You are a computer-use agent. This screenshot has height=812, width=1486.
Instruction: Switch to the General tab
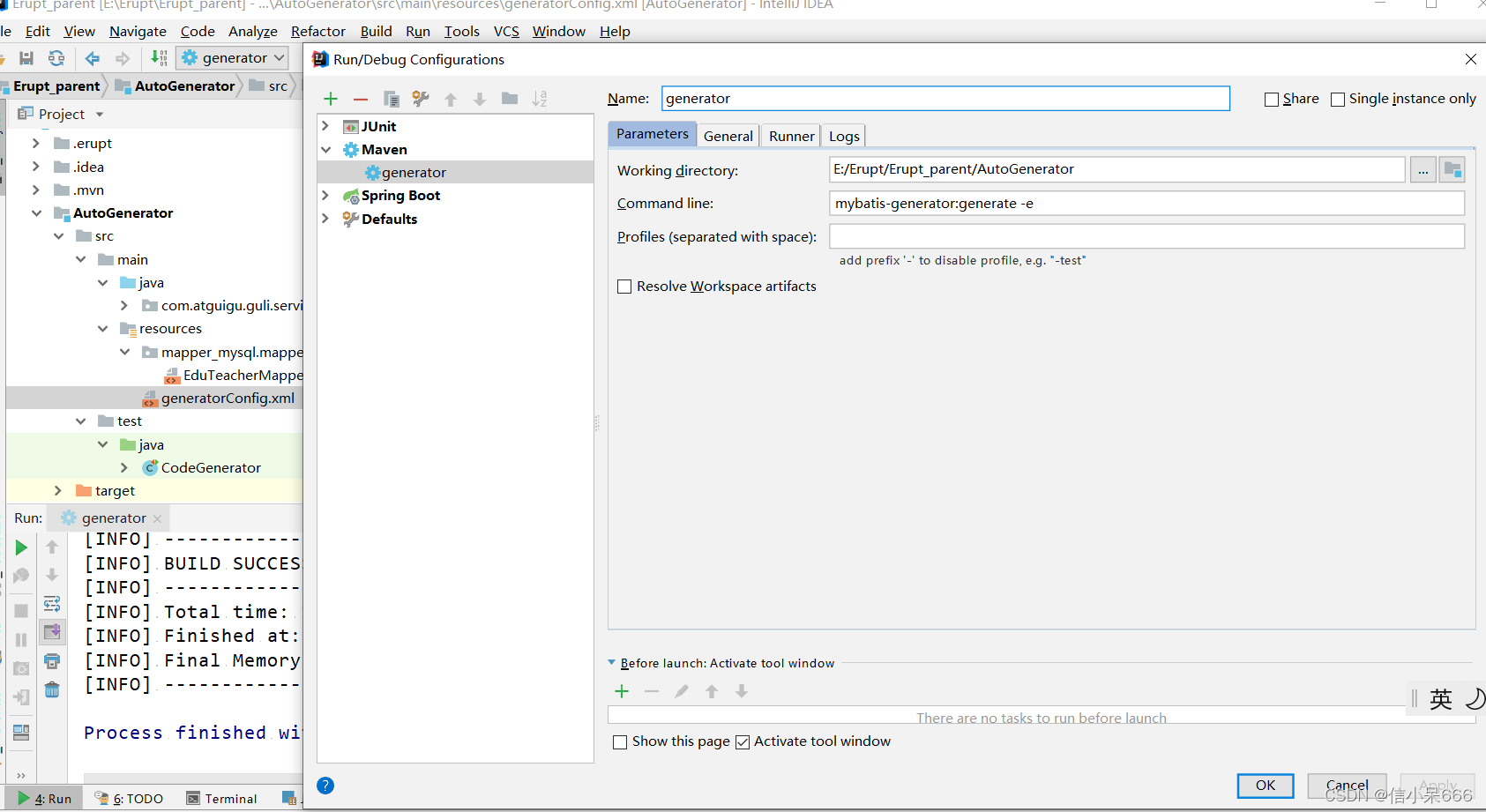tap(728, 136)
